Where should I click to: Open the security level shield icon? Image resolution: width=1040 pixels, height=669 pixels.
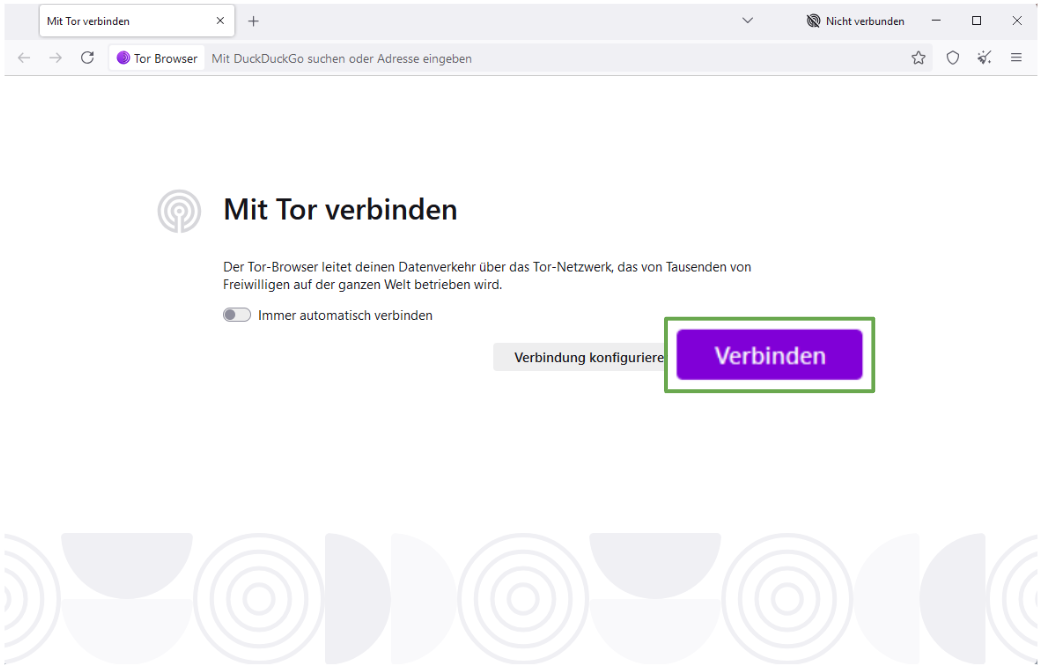pos(952,57)
